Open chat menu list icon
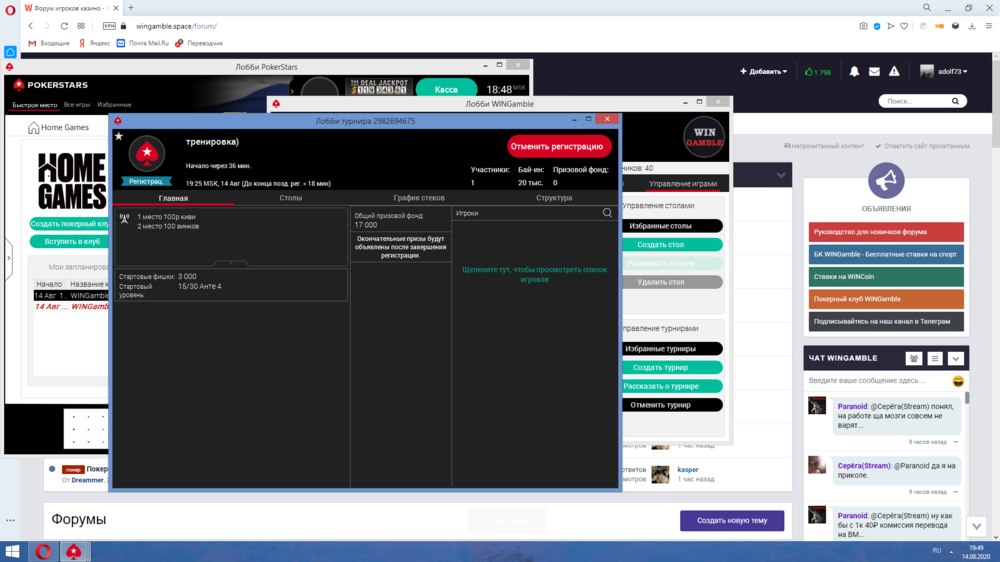Image resolution: width=1000 pixels, height=562 pixels. (935, 359)
